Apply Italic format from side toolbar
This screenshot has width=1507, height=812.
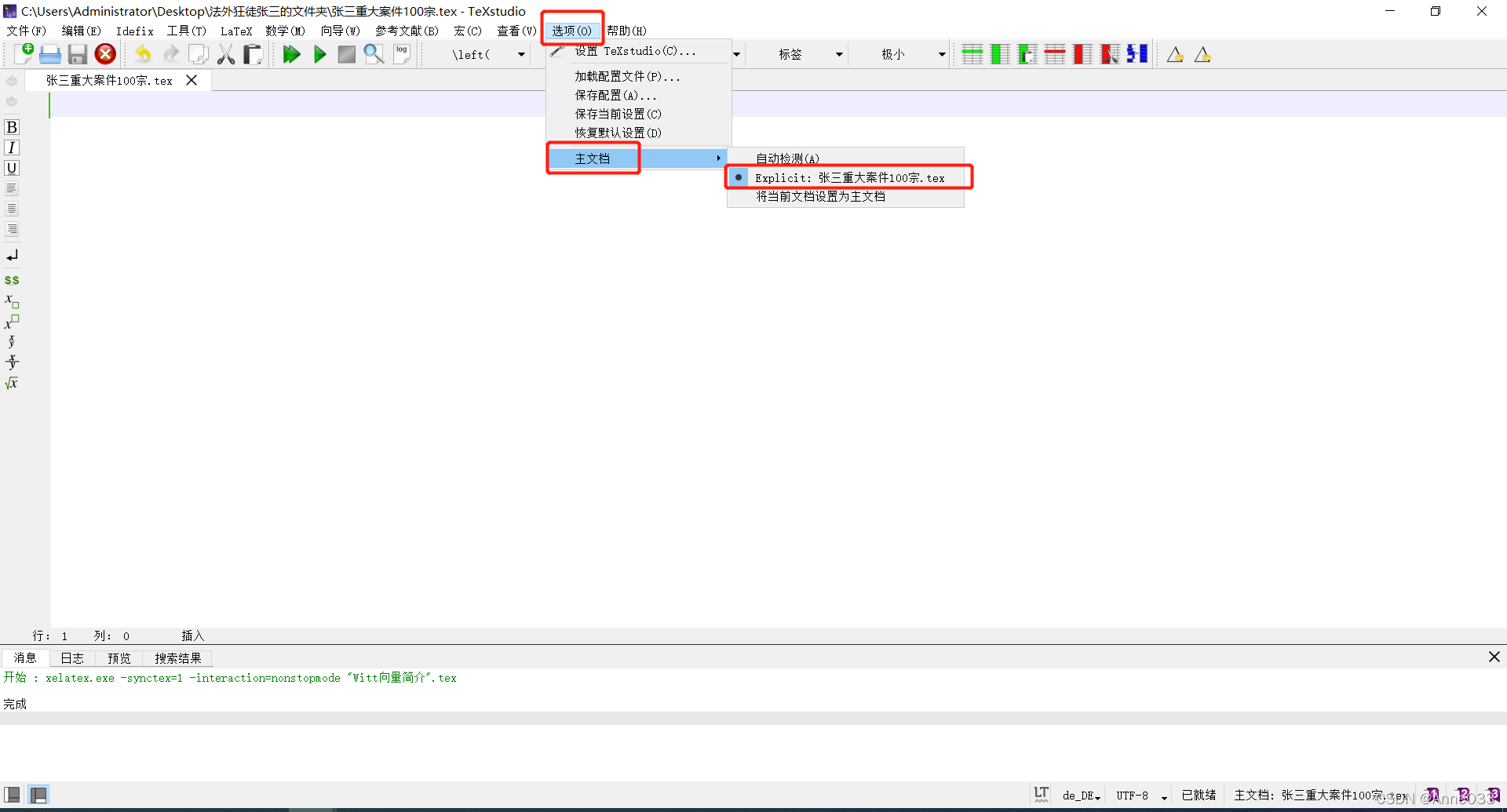pyautogui.click(x=12, y=147)
